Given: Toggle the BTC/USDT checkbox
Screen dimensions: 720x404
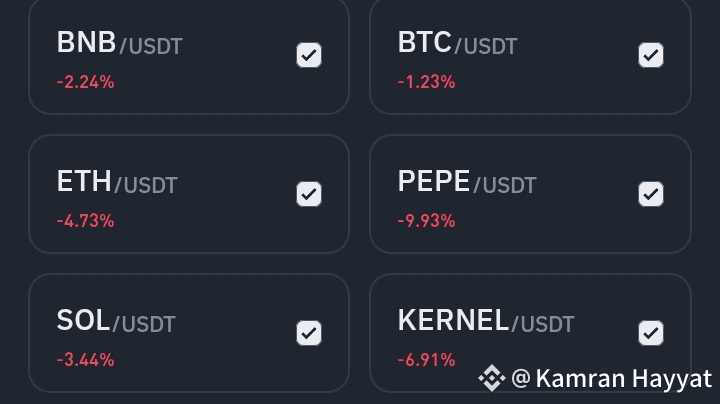Looking at the screenshot, I should point(651,55).
